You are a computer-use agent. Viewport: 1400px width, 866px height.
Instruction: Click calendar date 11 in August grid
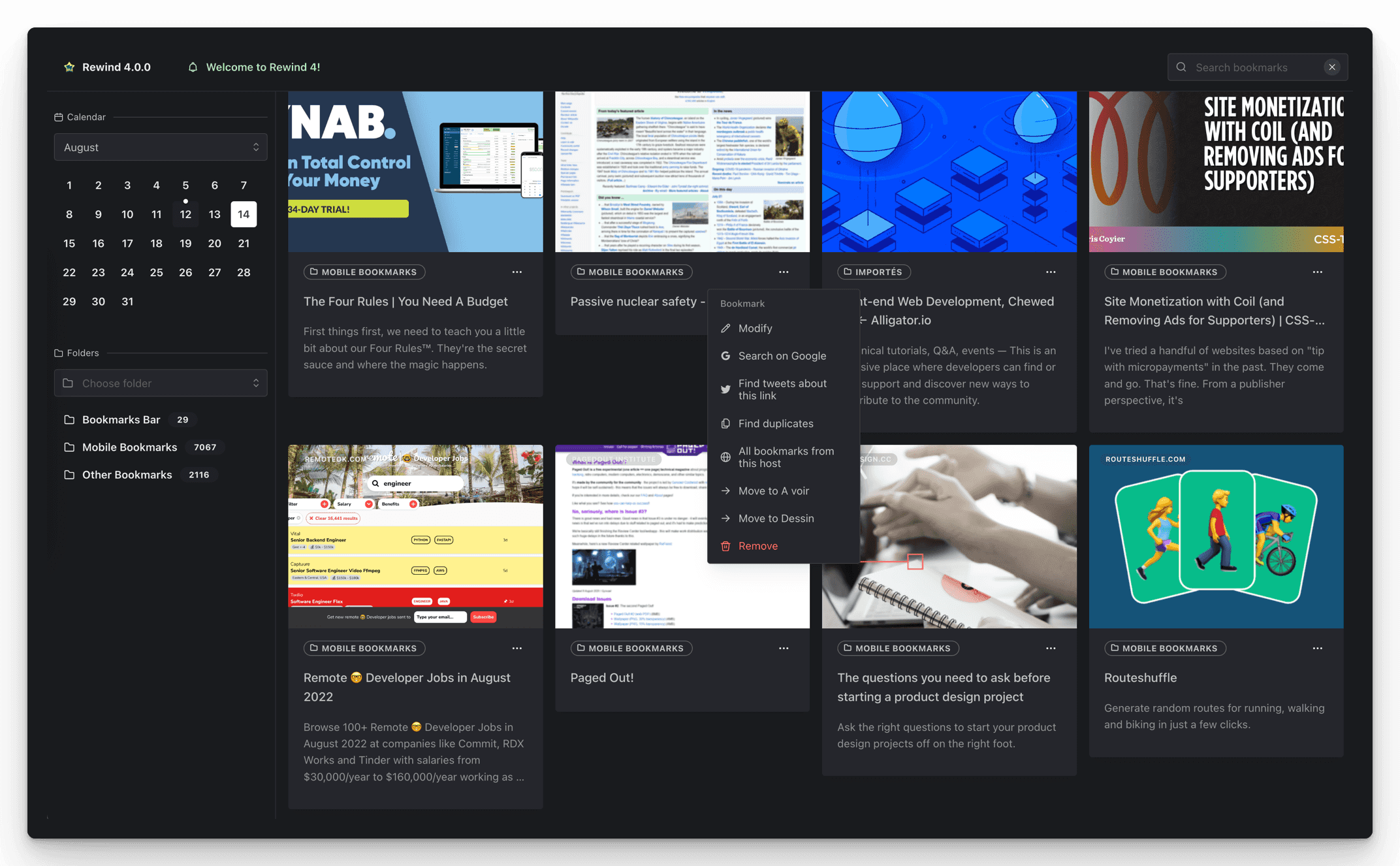[156, 214]
